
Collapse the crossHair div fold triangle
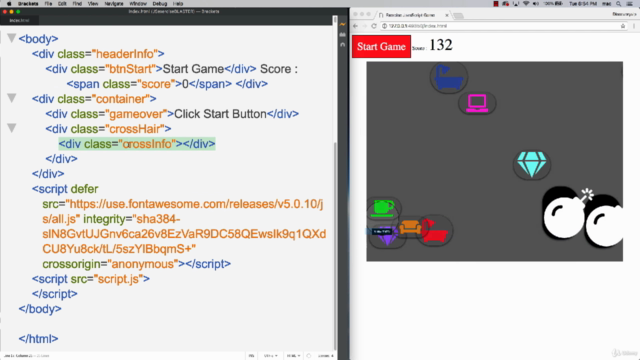[11, 129]
